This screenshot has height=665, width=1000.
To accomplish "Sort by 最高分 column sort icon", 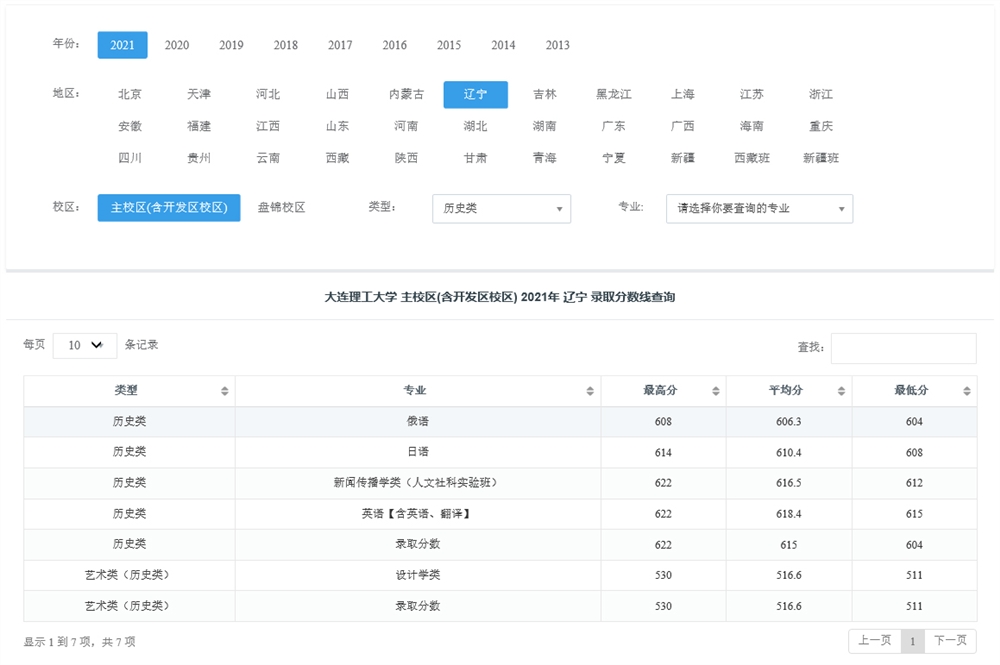I will tap(715, 391).
